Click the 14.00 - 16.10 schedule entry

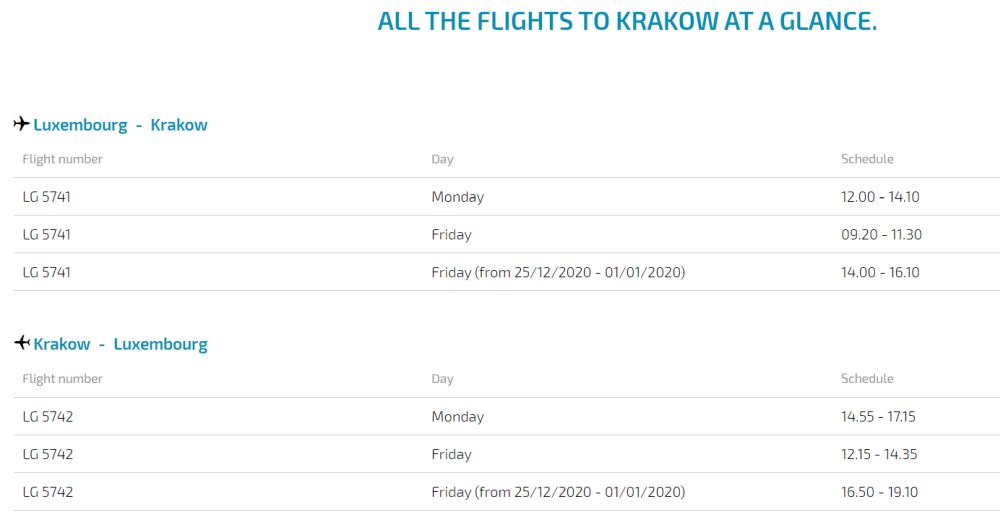pos(880,272)
